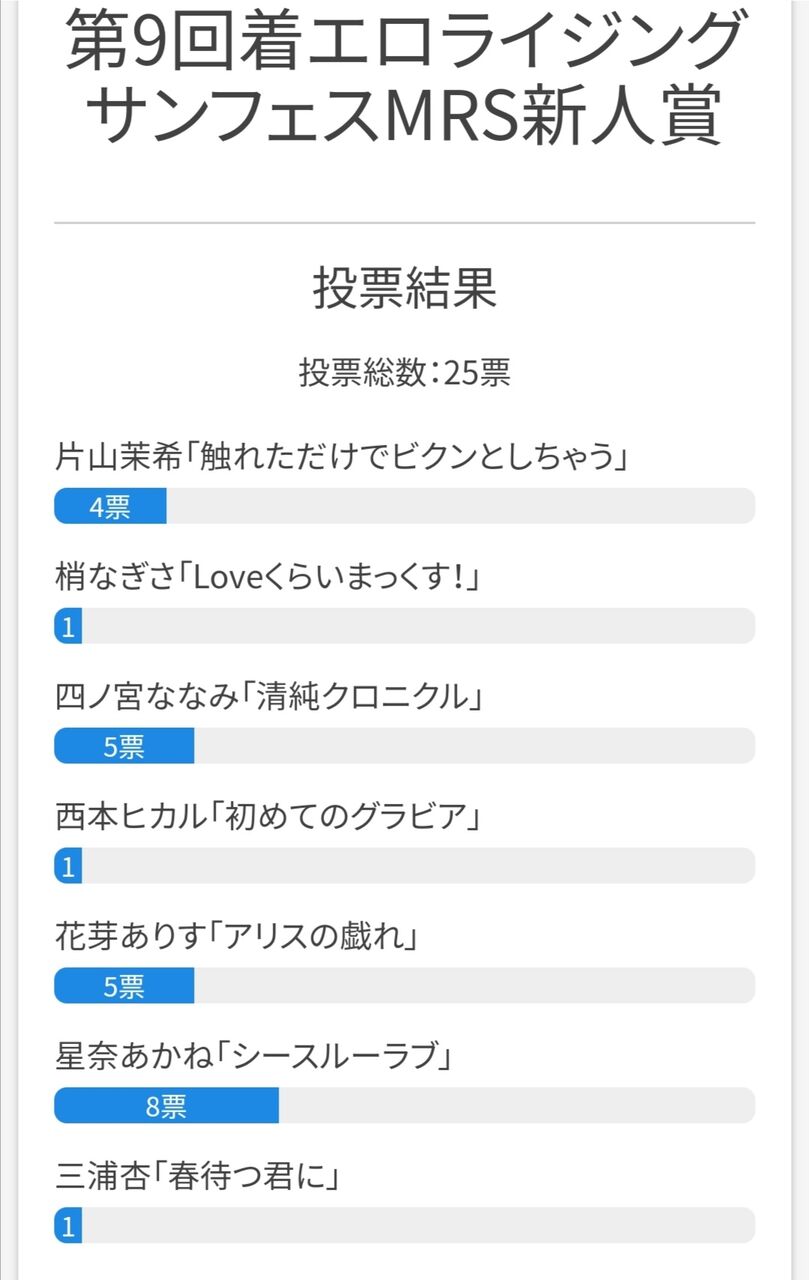Screen dimensions: 809x1280
Task: Click the blue 1-vote bar under 西本ヒカル
Action: pos(68,866)
